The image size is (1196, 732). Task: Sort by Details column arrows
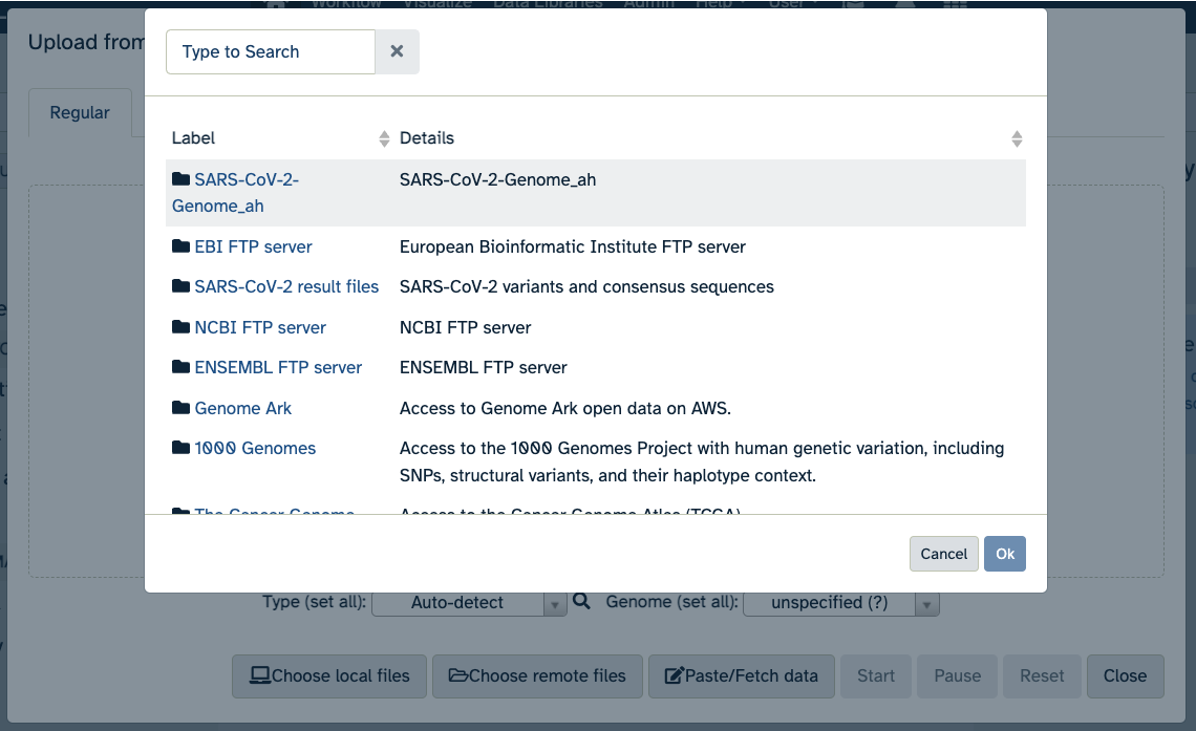pos(1016,139)
